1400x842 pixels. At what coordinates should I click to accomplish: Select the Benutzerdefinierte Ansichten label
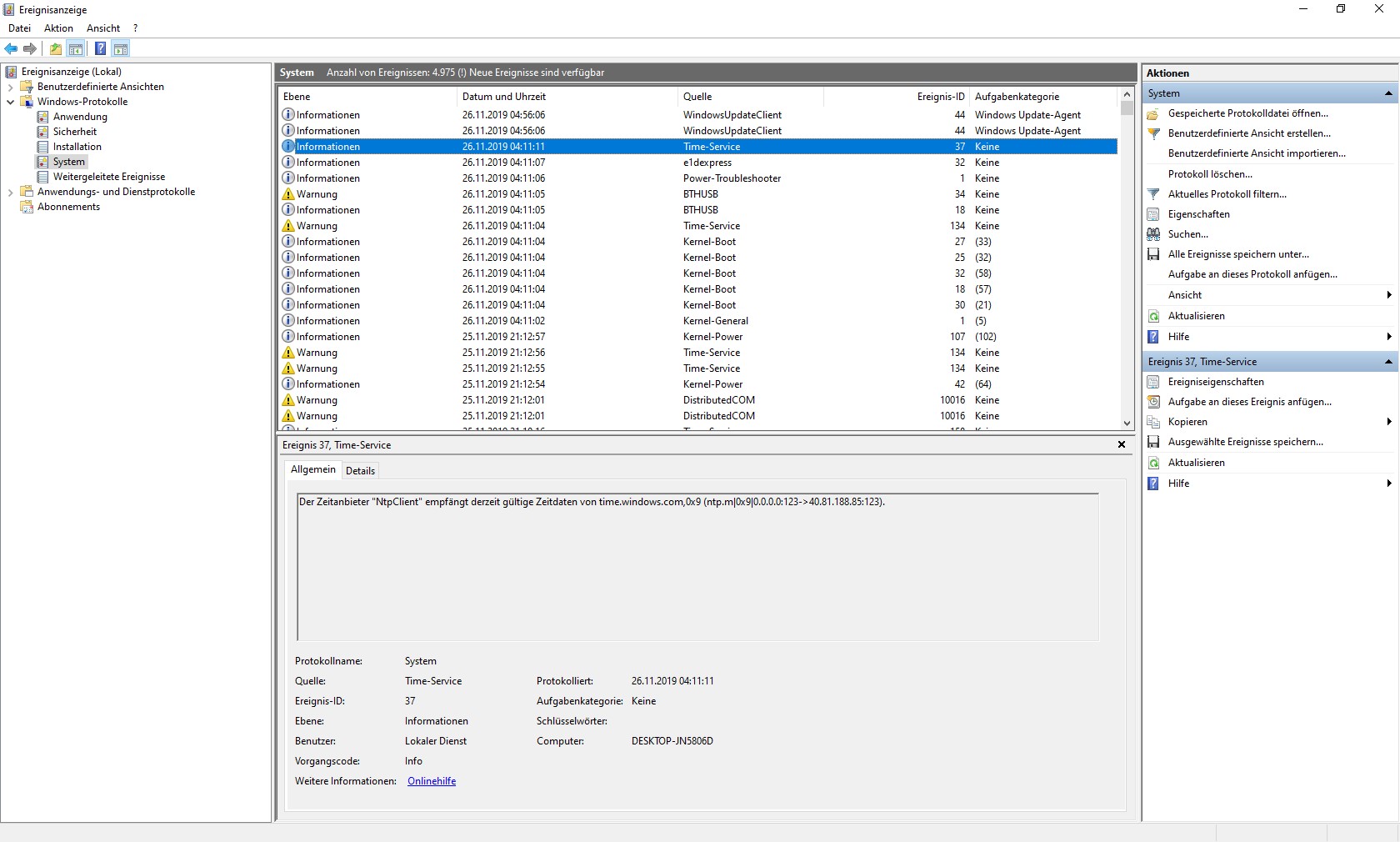coord(101,87)
